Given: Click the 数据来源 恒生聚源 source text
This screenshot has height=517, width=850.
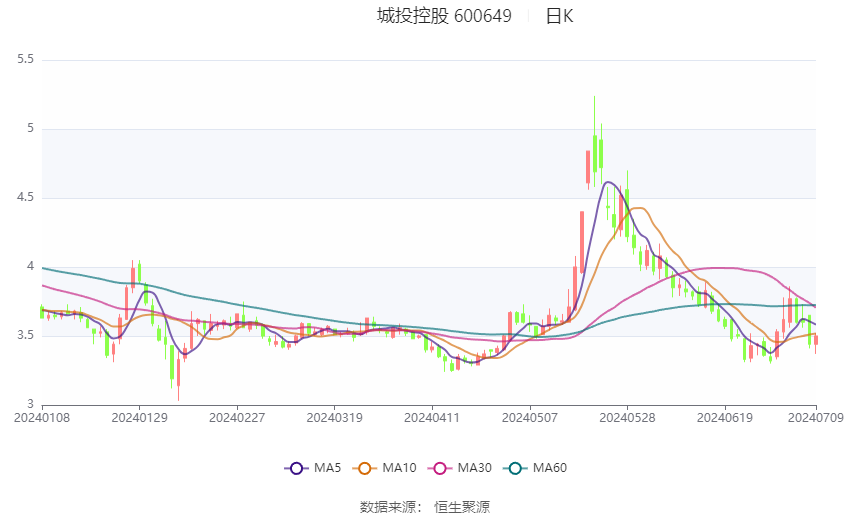Looking at the screenshot, I should [x=425, y=507].
